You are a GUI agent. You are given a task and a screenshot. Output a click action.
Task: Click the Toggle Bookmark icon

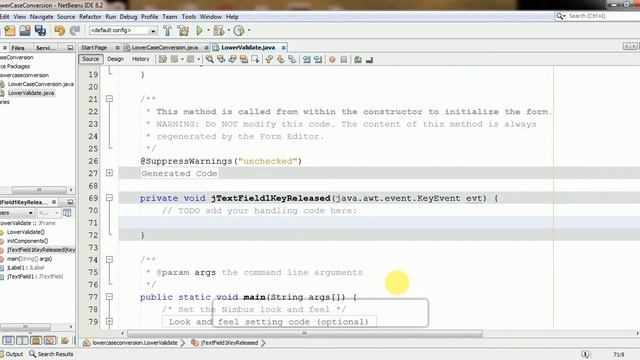click(x=292, y=60)
